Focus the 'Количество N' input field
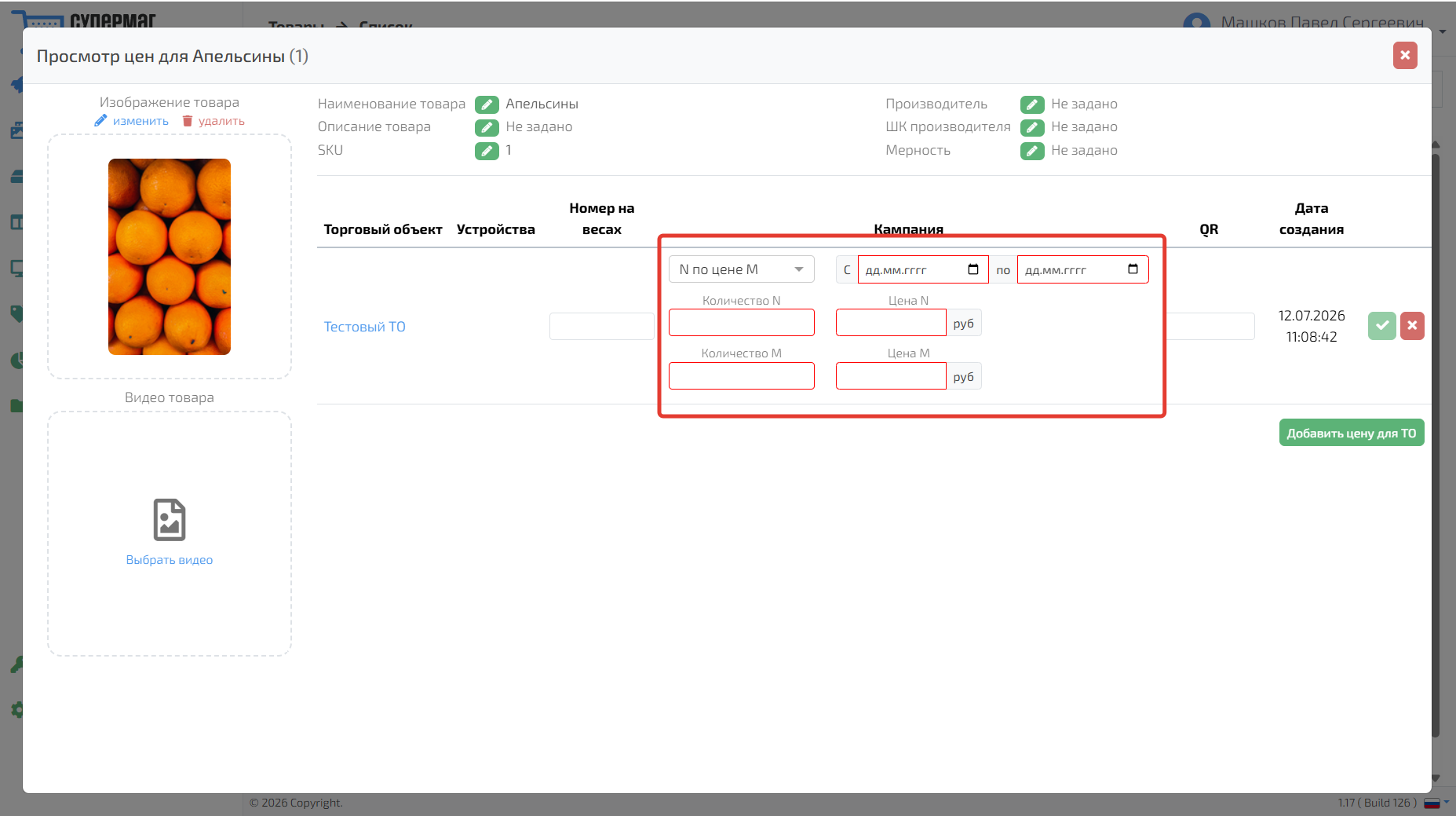 tap(742, 323)
